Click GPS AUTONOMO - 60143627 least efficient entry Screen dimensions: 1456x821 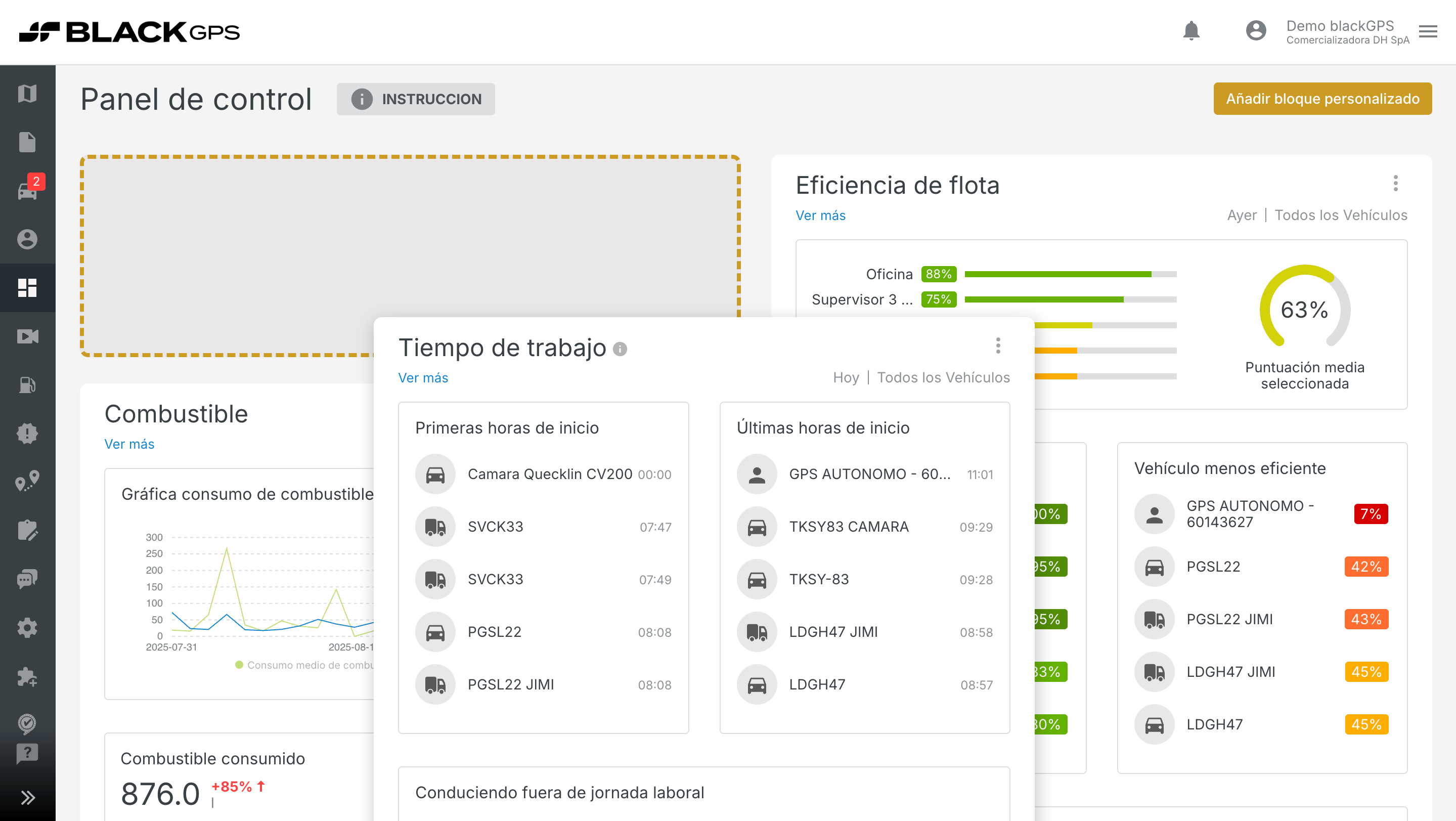coord(1262,514)
